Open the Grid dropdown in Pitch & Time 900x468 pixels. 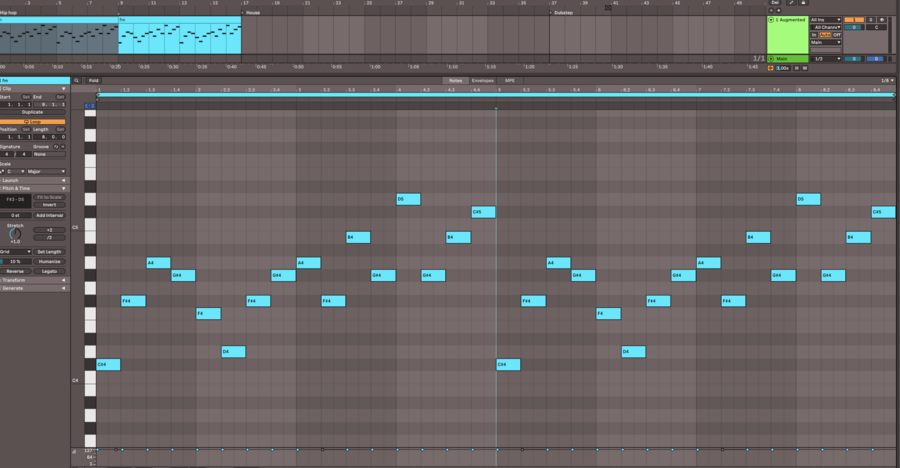pyautogui.click(x=15, y=252)
